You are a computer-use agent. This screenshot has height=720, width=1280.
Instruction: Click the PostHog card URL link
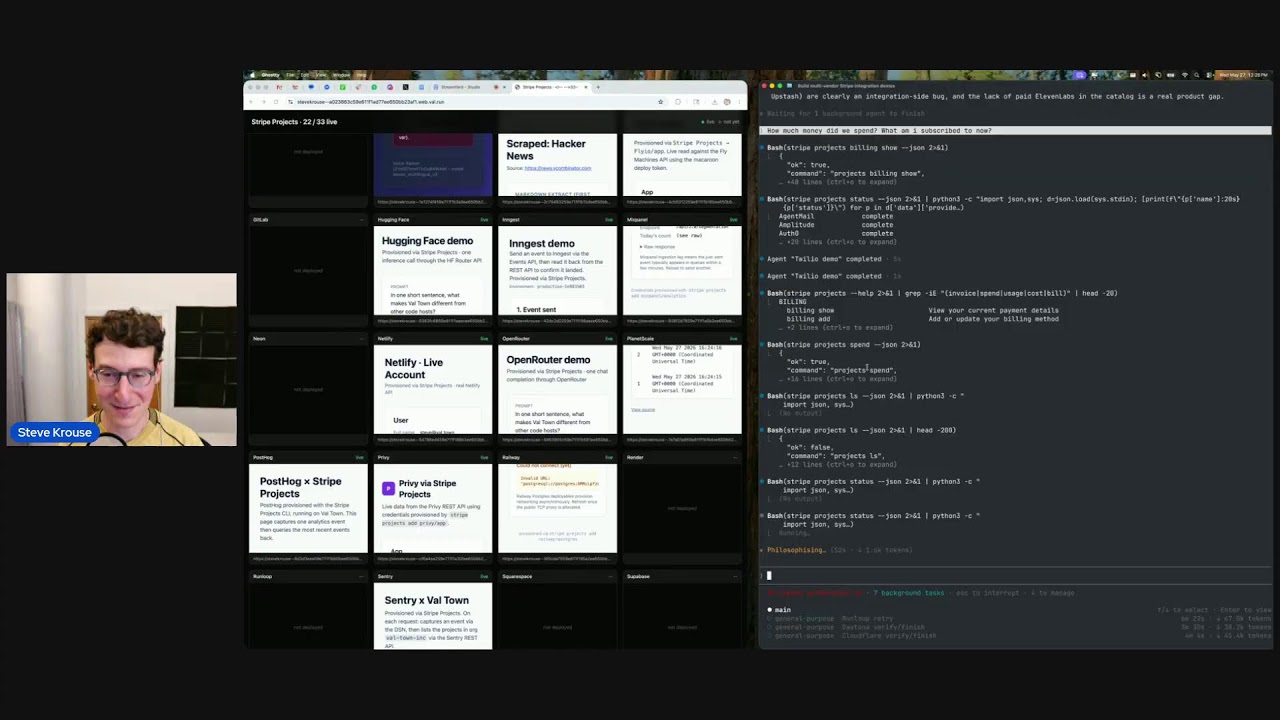[308, 558]
